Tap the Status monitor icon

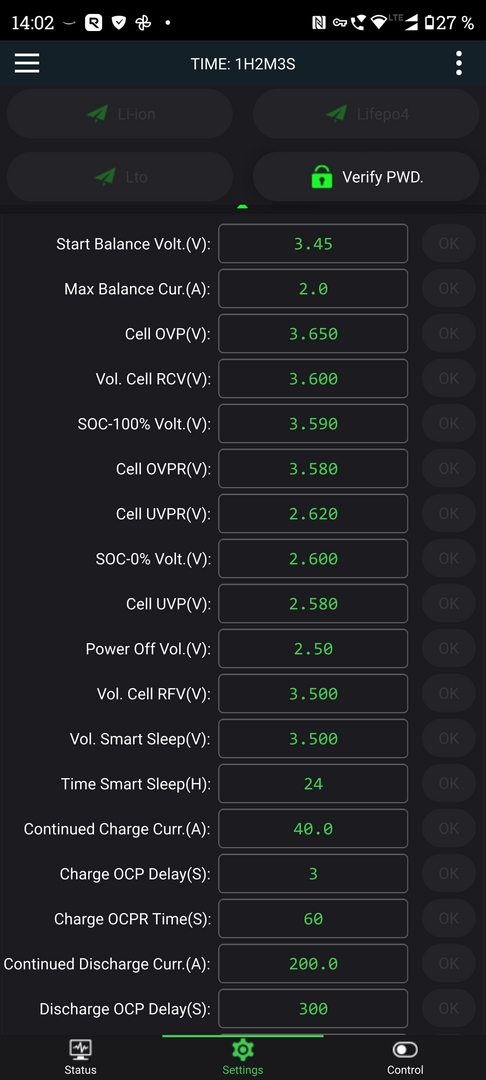coord(81,1050)
